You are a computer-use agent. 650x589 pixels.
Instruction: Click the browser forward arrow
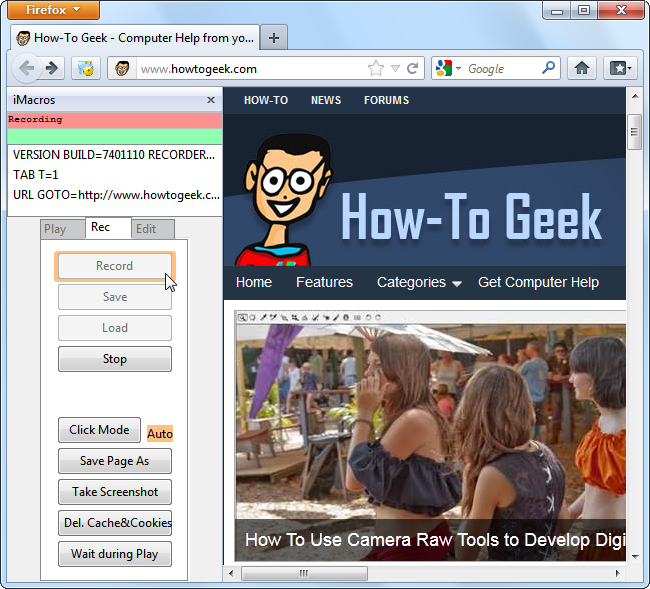tap(52, 68)
